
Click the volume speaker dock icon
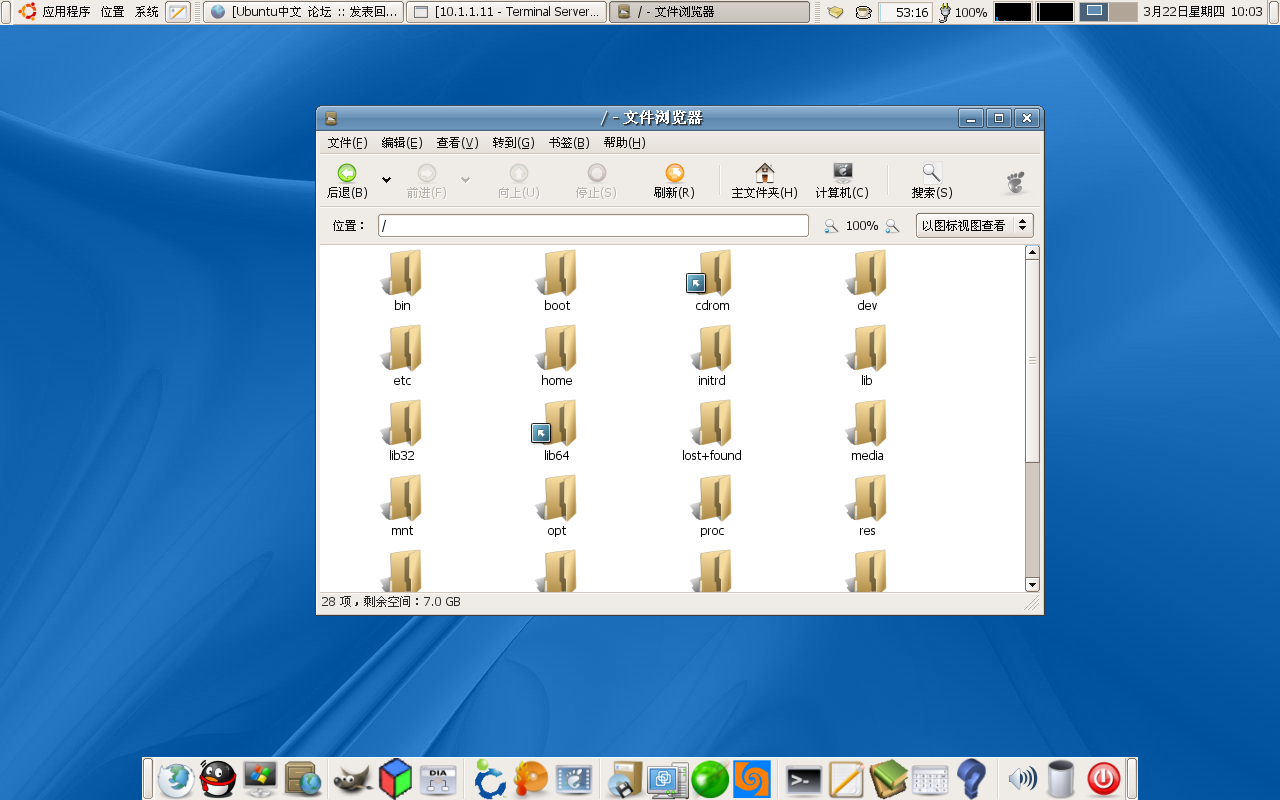pyautogui.click(x=1022, y=778)
